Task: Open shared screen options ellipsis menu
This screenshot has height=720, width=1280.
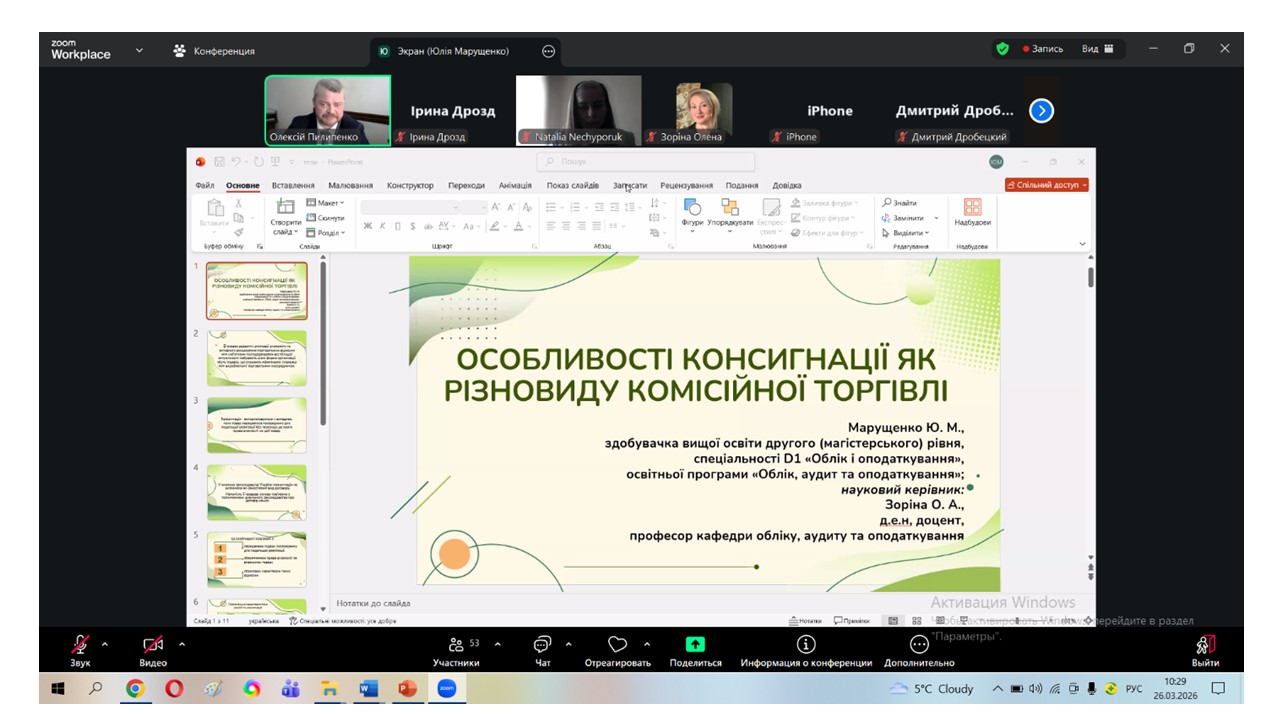Action: (548, 51)
